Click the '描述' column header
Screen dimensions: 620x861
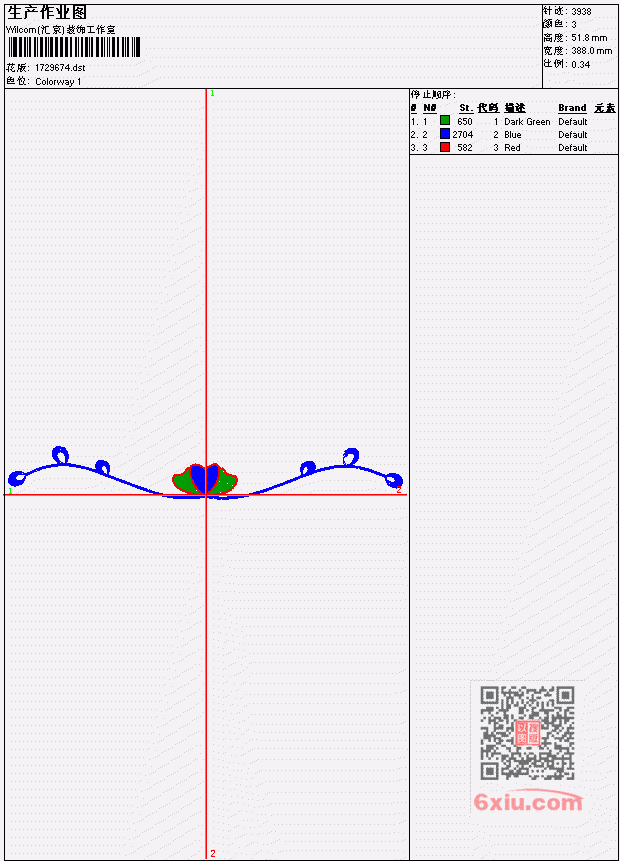pos(515,108)
